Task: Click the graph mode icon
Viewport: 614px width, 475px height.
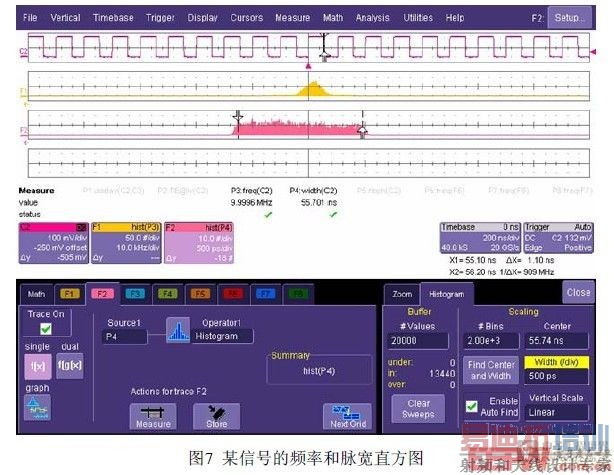Action: pyautogui.click(x=38, y=408)
